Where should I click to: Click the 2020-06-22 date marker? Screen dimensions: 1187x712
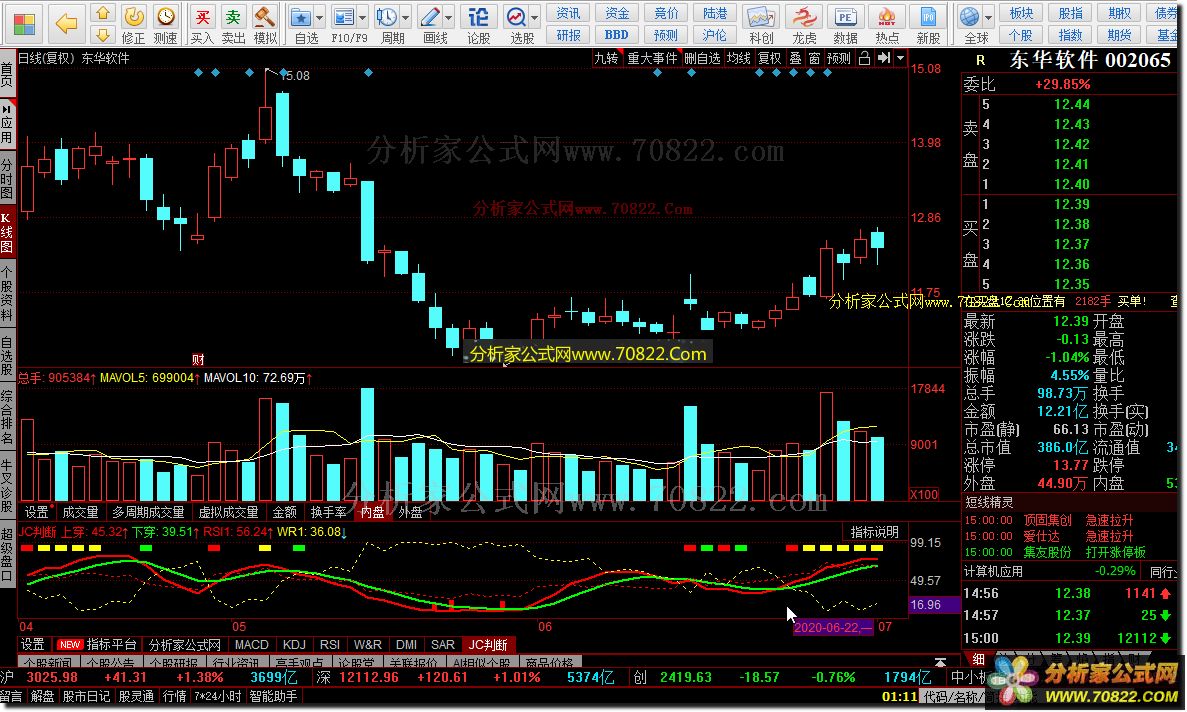833,627
